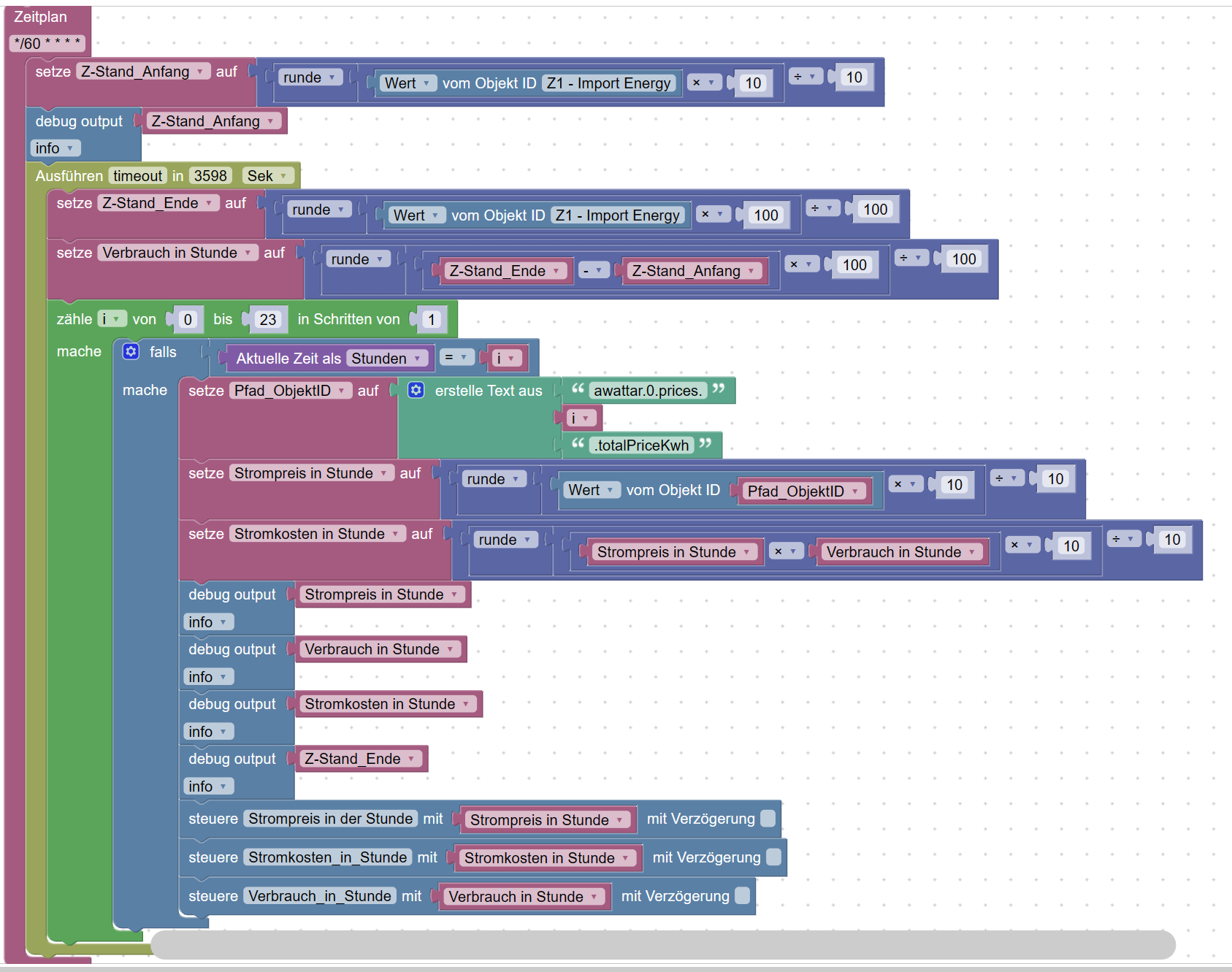1232x972 pixels.
Task: Select object ID Z1 - Import Energy in Z-Stand_Anfang
Action: point(608,83)
